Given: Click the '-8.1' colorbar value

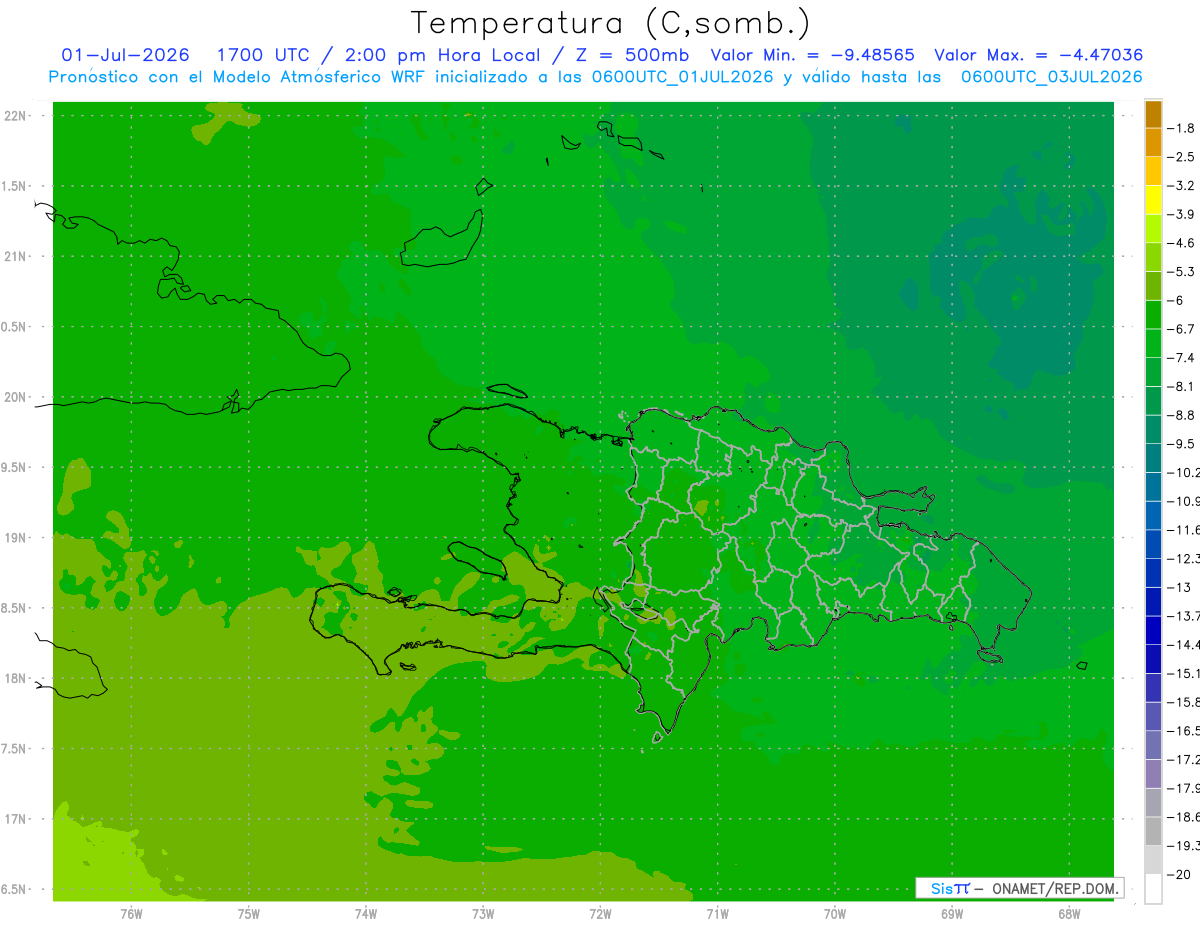Looking at the screenshot, I should tap(1181, 386).
